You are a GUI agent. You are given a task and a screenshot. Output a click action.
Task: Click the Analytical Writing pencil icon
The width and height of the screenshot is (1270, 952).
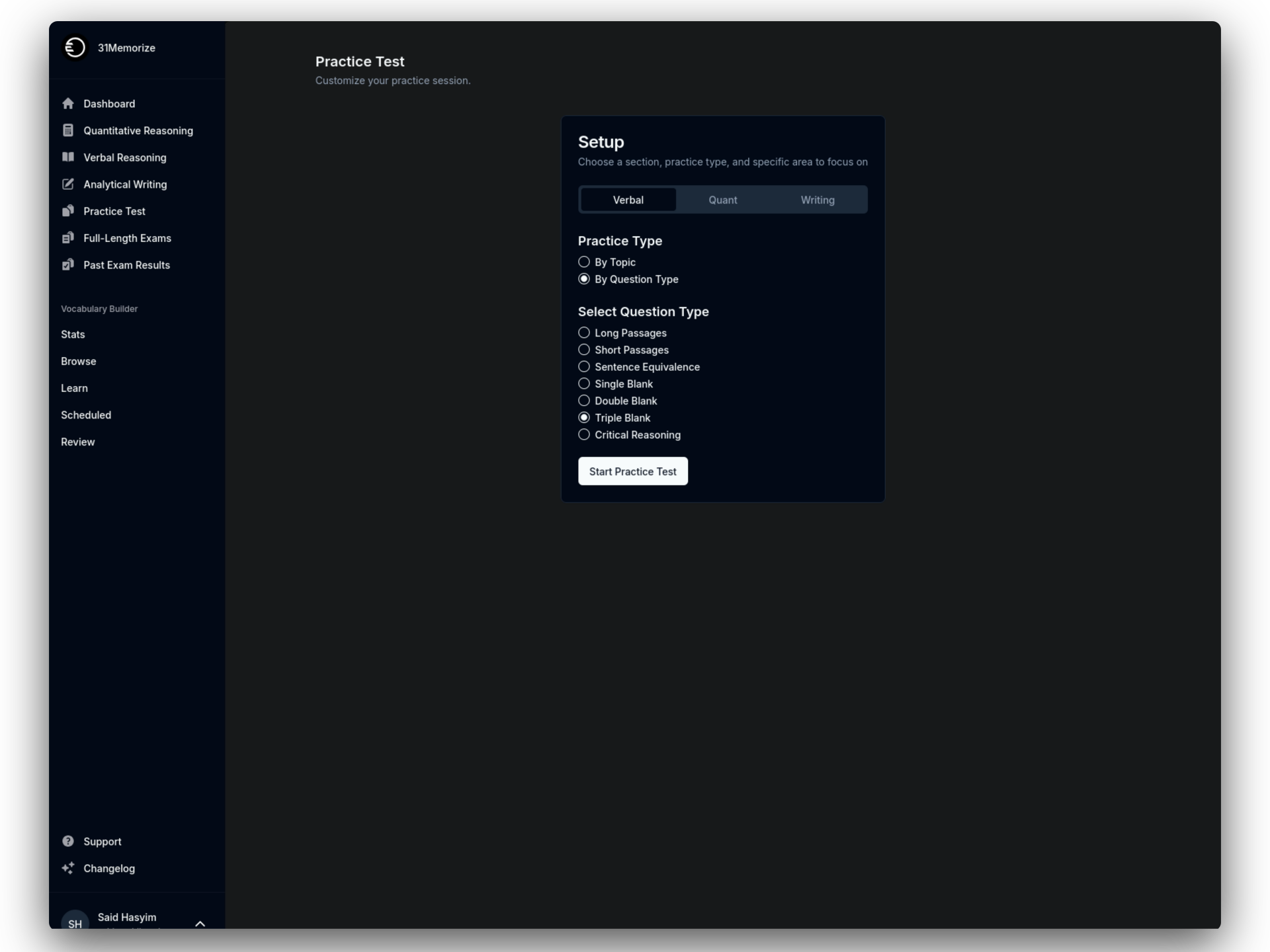click(68, 184)
